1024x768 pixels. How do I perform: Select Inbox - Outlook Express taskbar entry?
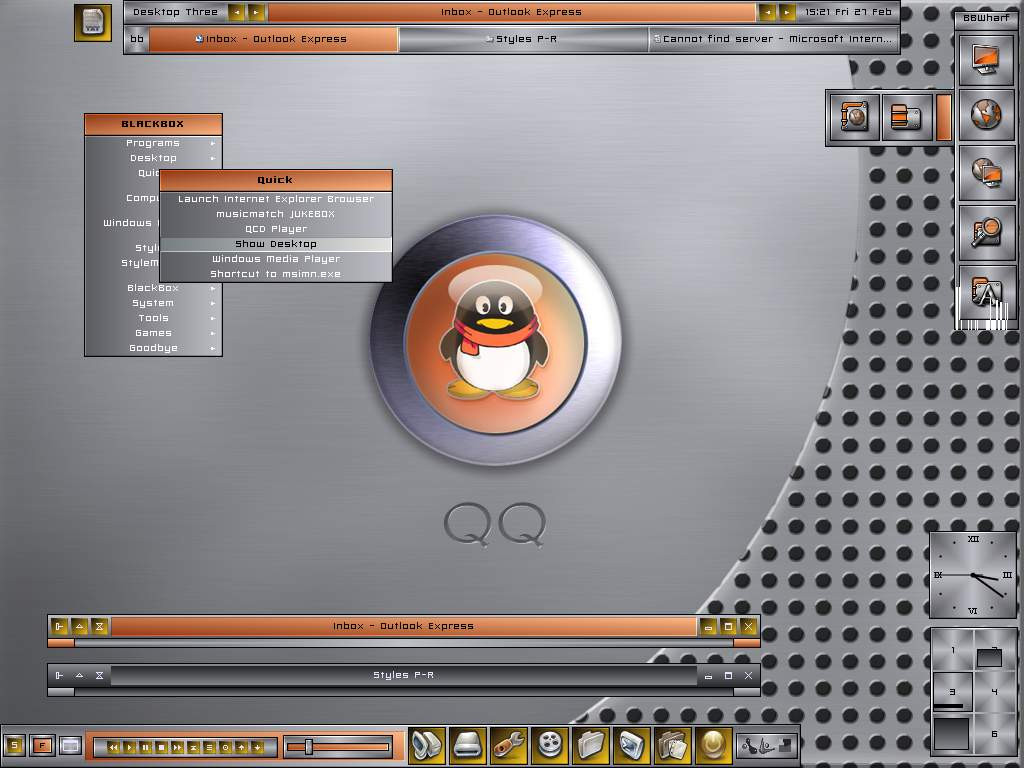point(273,39)
